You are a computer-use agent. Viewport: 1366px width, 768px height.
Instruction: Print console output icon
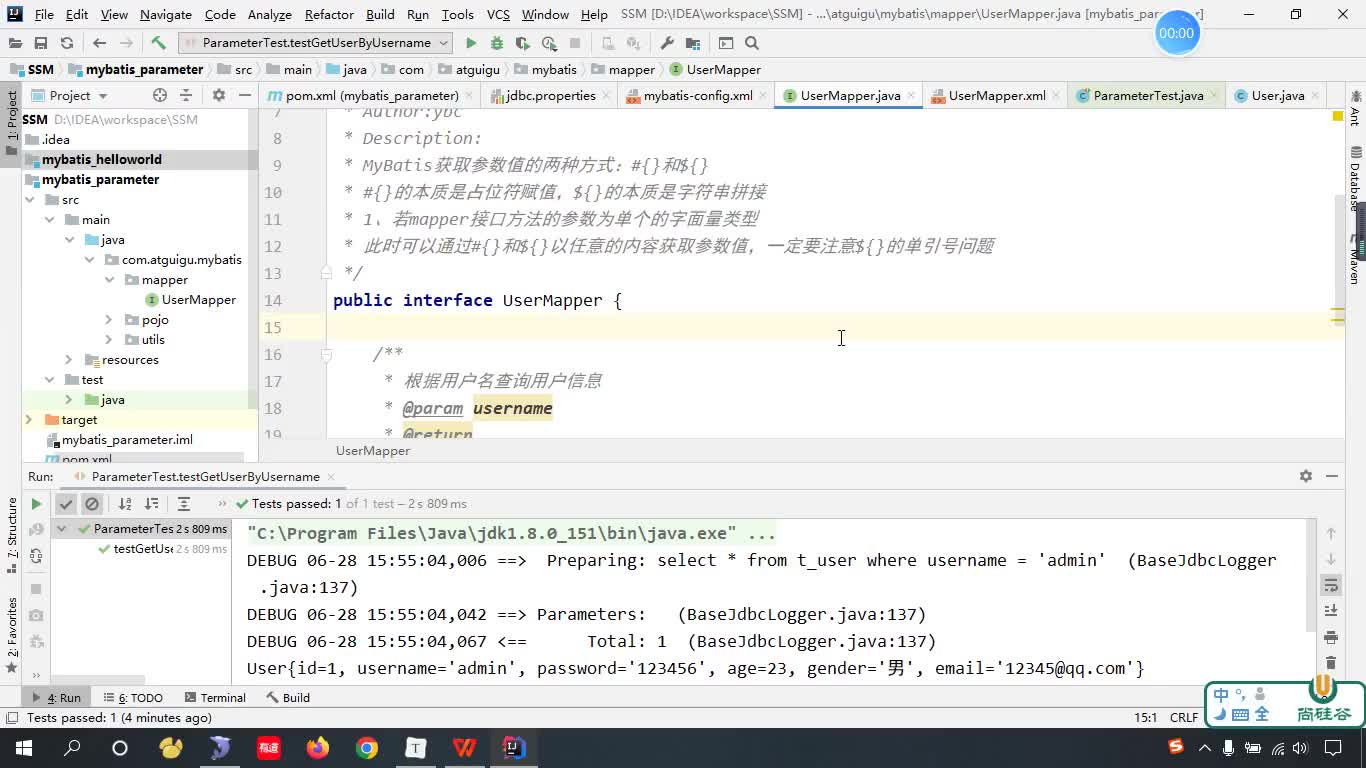pyautogui.click(x=1331, y=637)
